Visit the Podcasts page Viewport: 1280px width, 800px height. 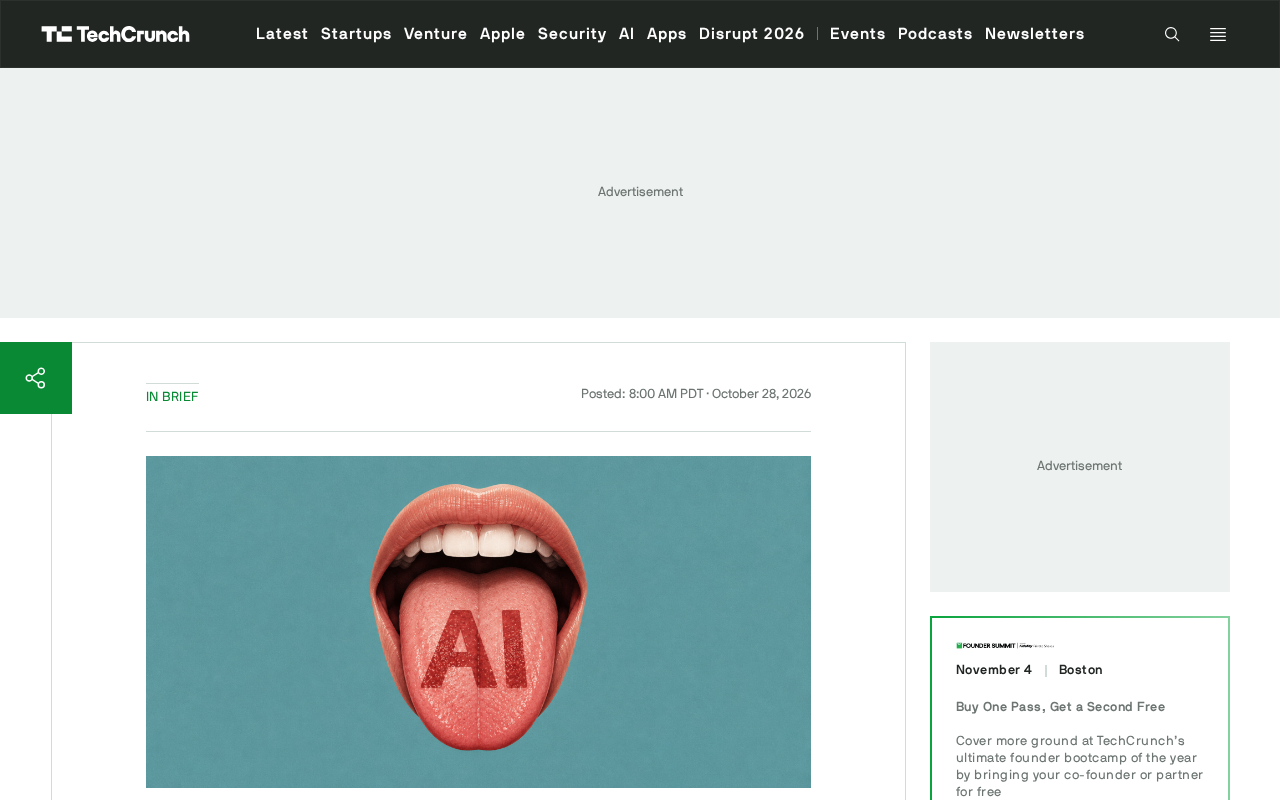click(935, 34)
